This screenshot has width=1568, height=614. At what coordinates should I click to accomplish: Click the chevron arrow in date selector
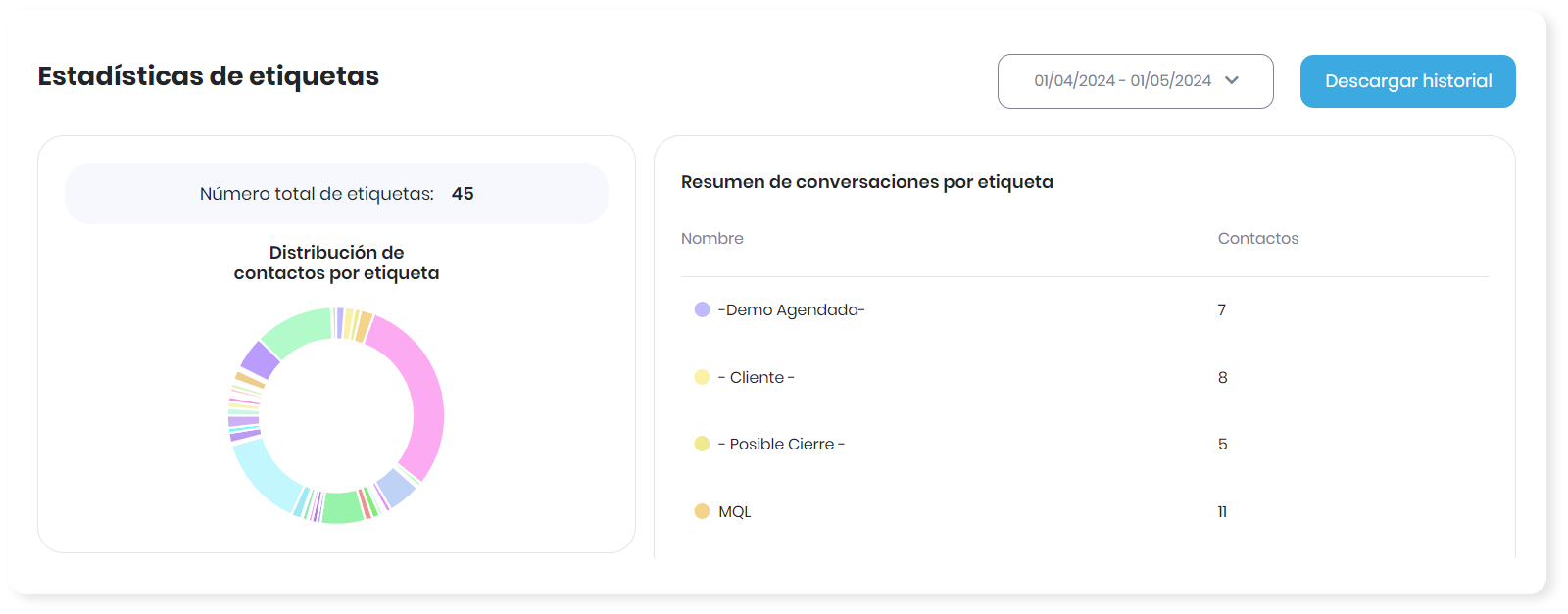coord(1232,80)
